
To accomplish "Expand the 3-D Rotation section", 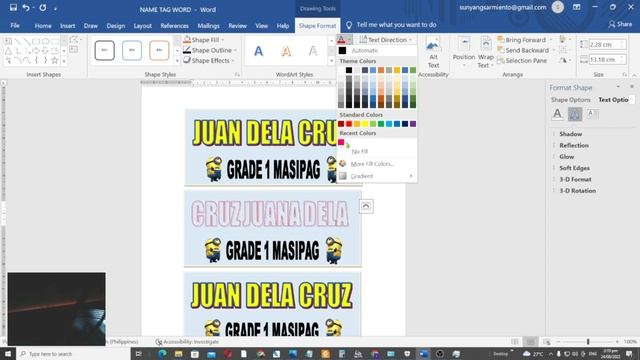I will pos(577,191).
